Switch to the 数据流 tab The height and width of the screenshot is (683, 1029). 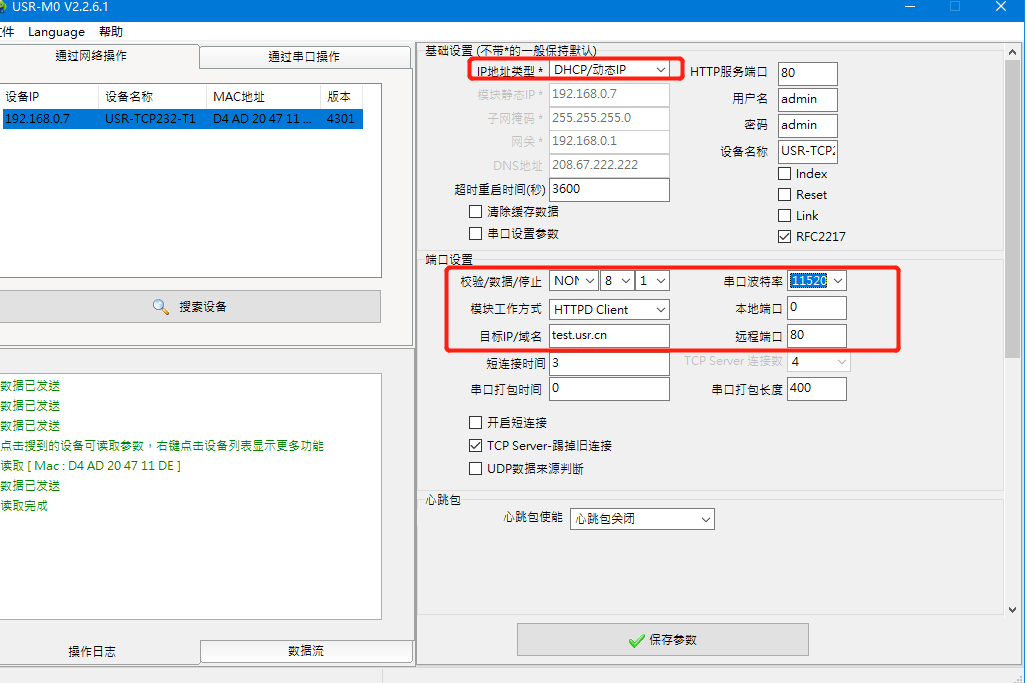[x=306, y=651]
